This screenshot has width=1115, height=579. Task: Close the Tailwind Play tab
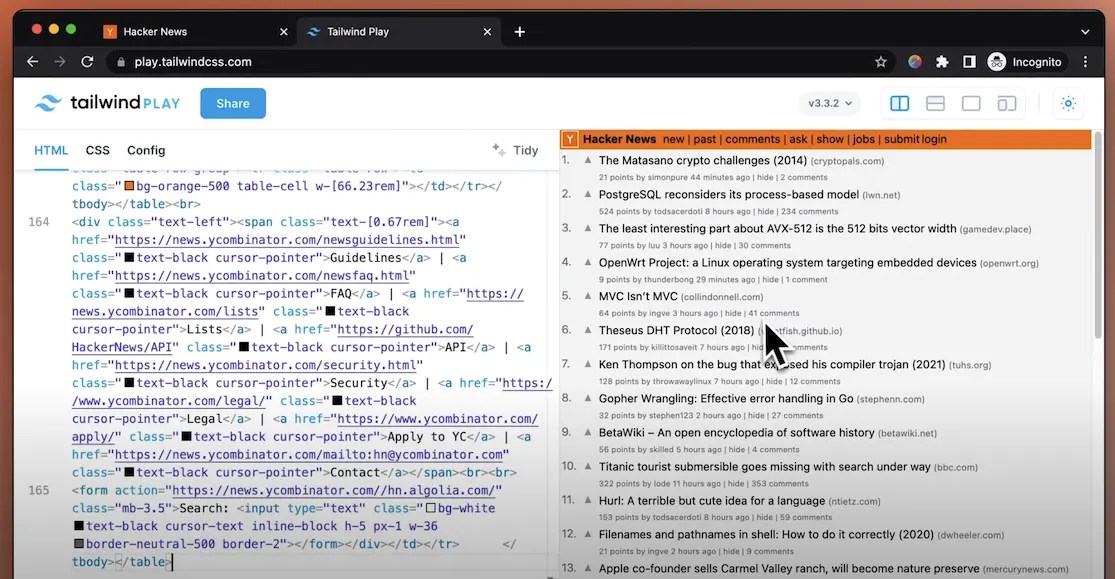click(x=487, y=31)
